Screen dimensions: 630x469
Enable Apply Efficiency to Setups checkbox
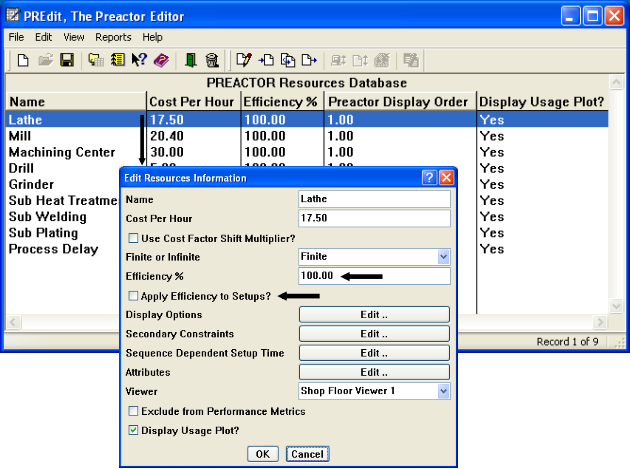click(133, 296)
